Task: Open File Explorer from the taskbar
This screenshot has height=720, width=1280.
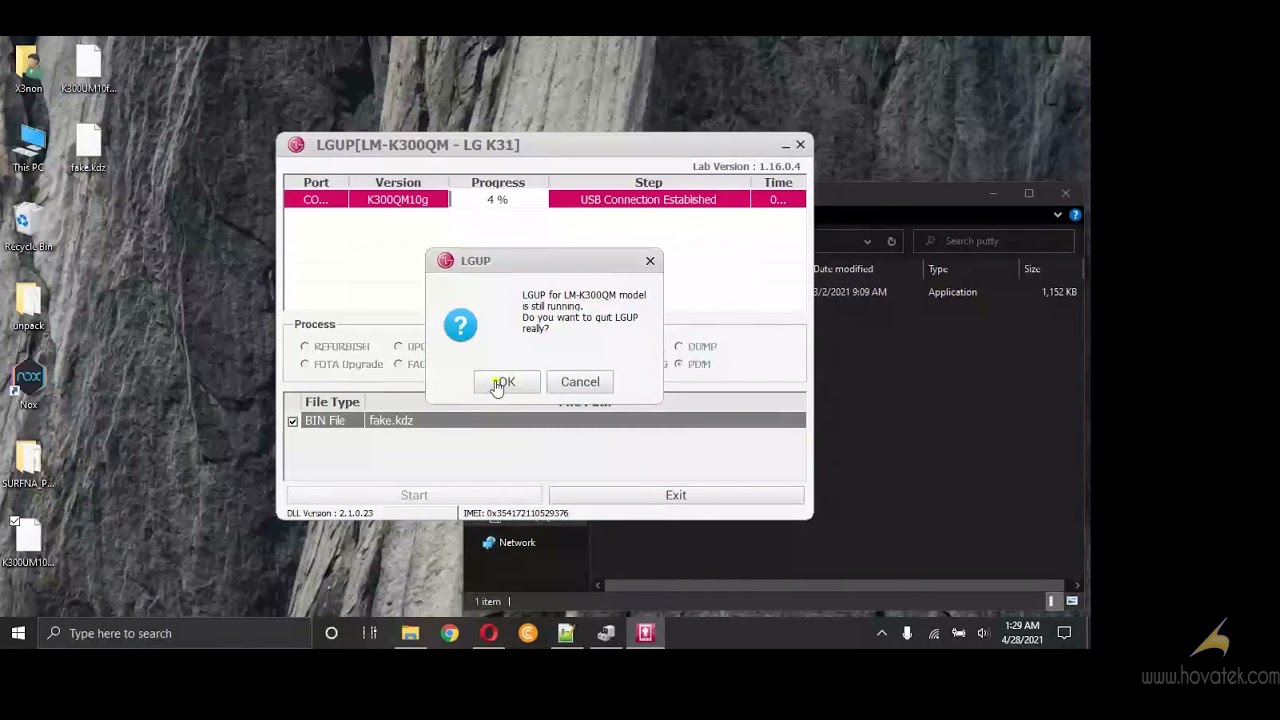Action: pyautogui.click(x=410, y=633)
